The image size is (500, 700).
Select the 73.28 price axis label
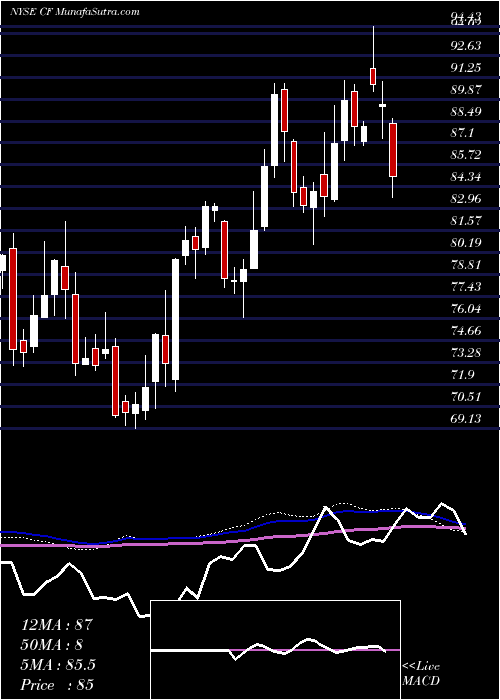[x=465, y=352]
